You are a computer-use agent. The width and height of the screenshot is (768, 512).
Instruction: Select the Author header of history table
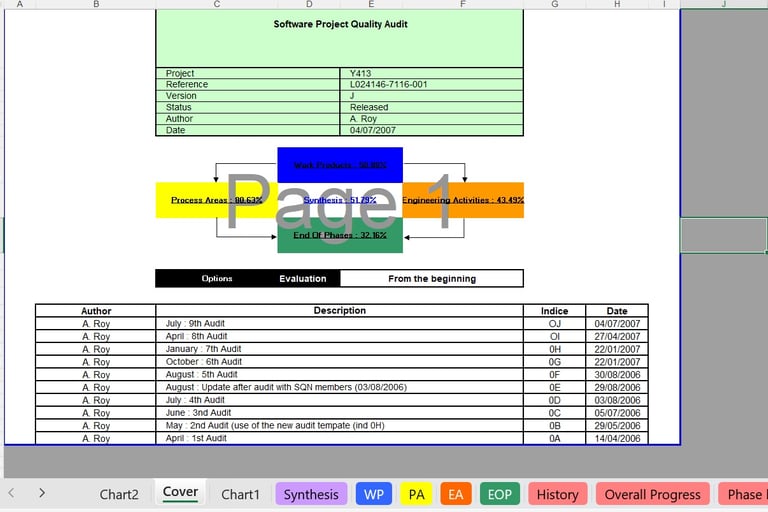click(96, 311)
